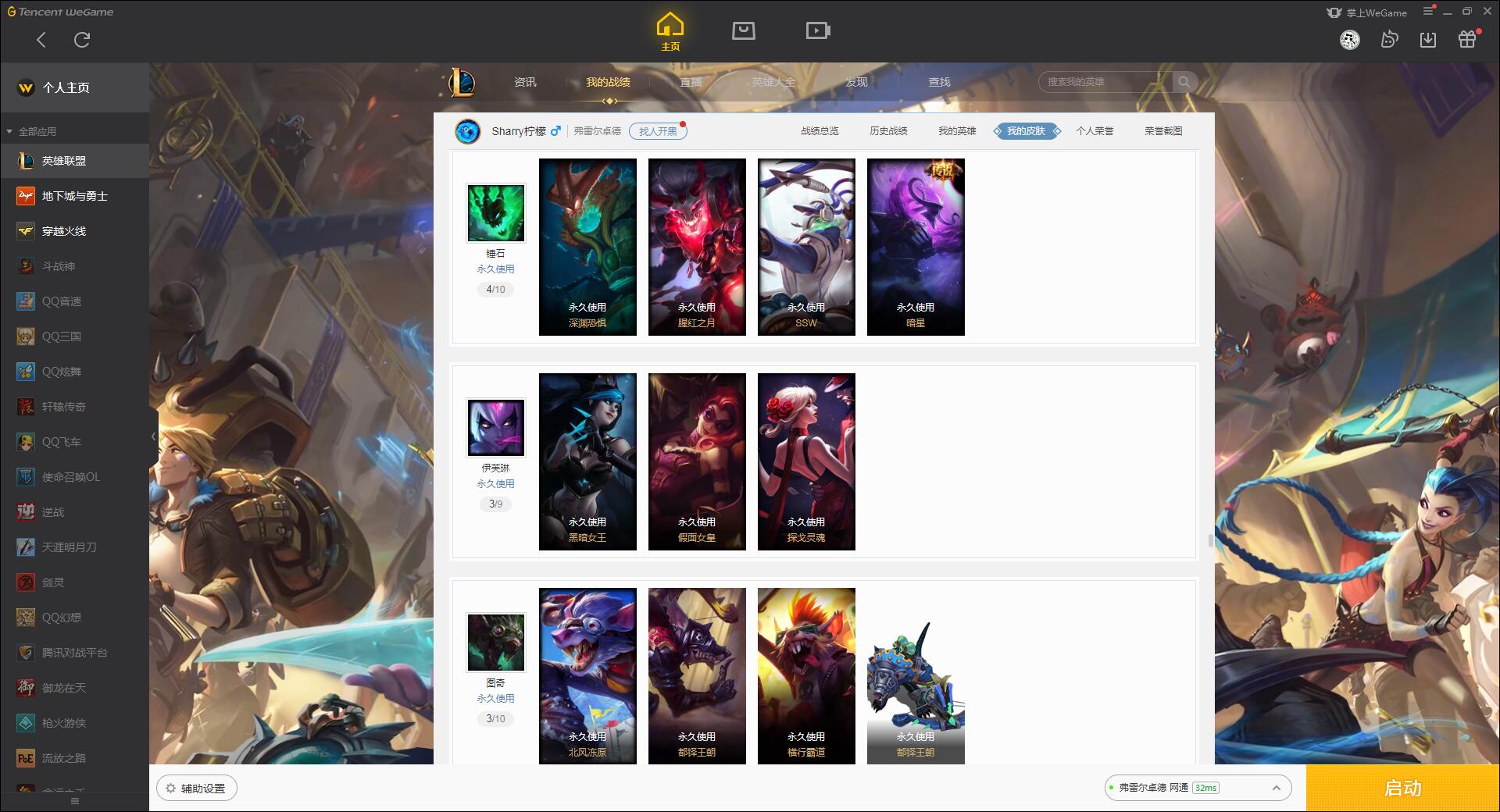Open the 腥红之月 skin thumbnail
This screenshot has height=812, width=1500.
click(697, 247)
